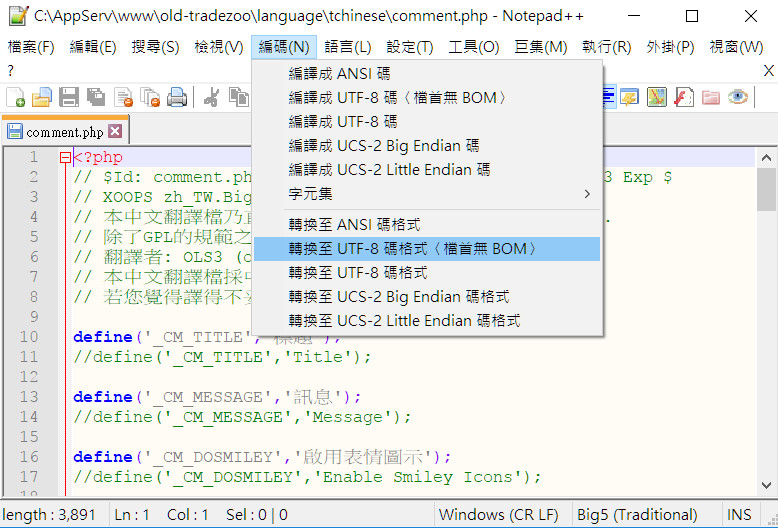778x528 pixels.
Task: Click the save-state disk icon on comment.php tab
Action: click(x=14, y=132)
